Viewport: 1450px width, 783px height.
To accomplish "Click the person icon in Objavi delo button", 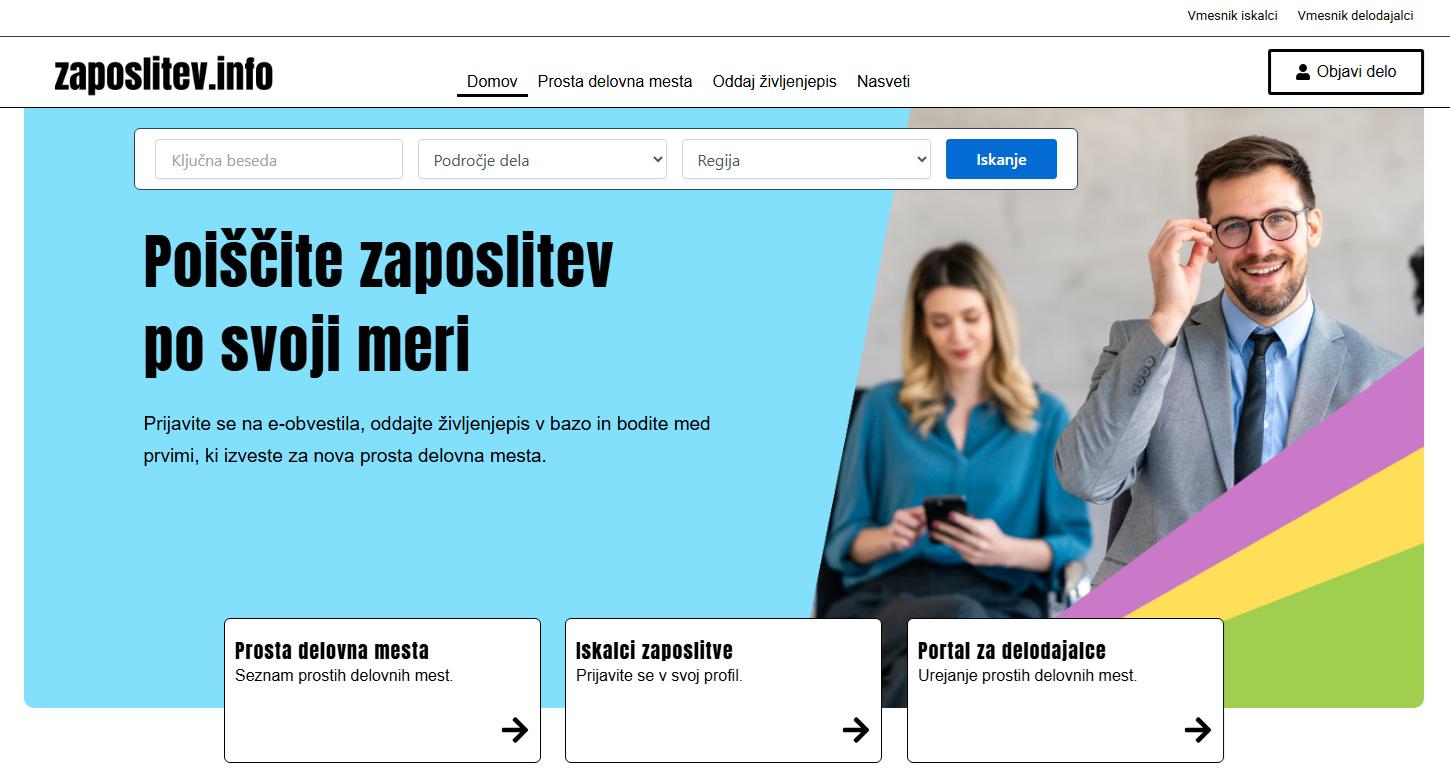I will [x=1303, y=72].
